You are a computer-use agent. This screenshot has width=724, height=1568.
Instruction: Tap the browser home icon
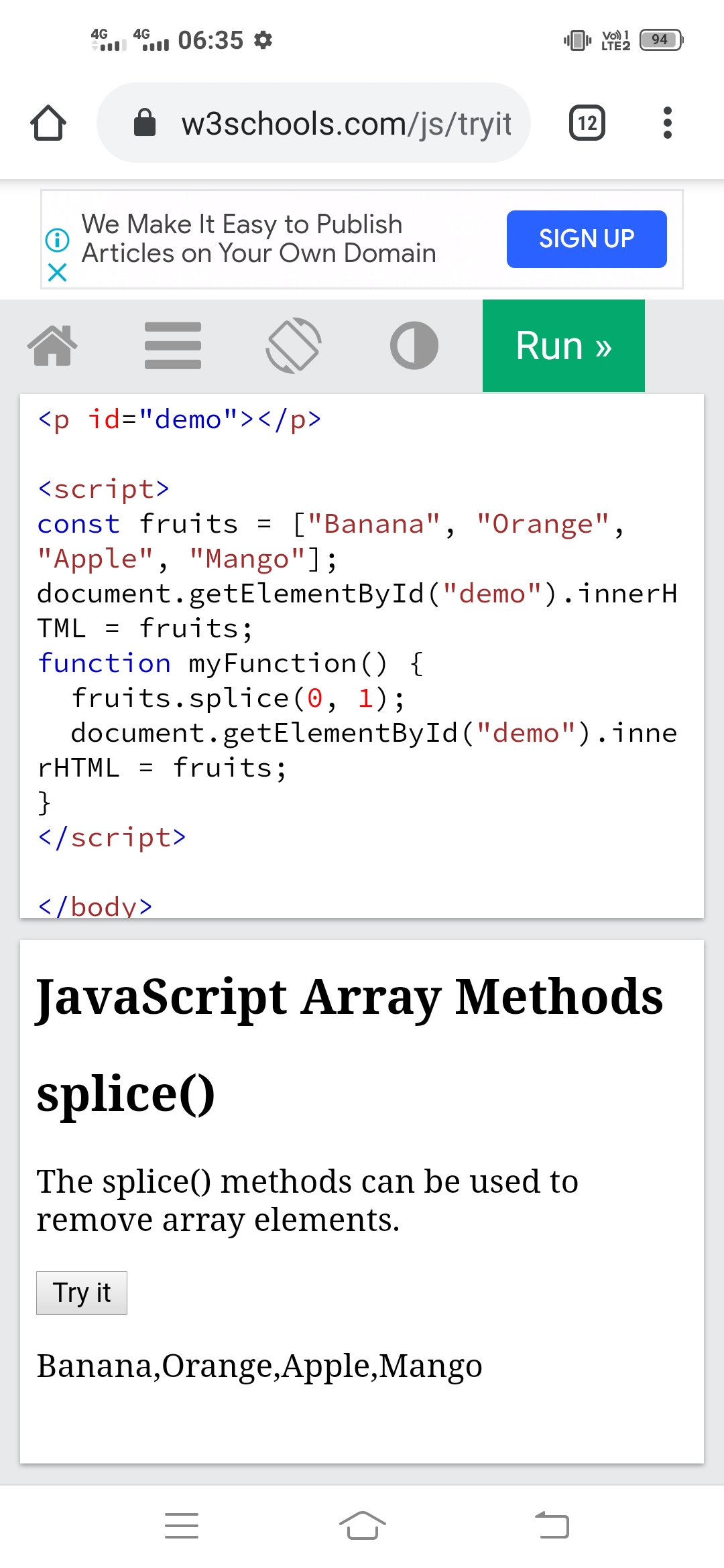click(x=48, y=123)
